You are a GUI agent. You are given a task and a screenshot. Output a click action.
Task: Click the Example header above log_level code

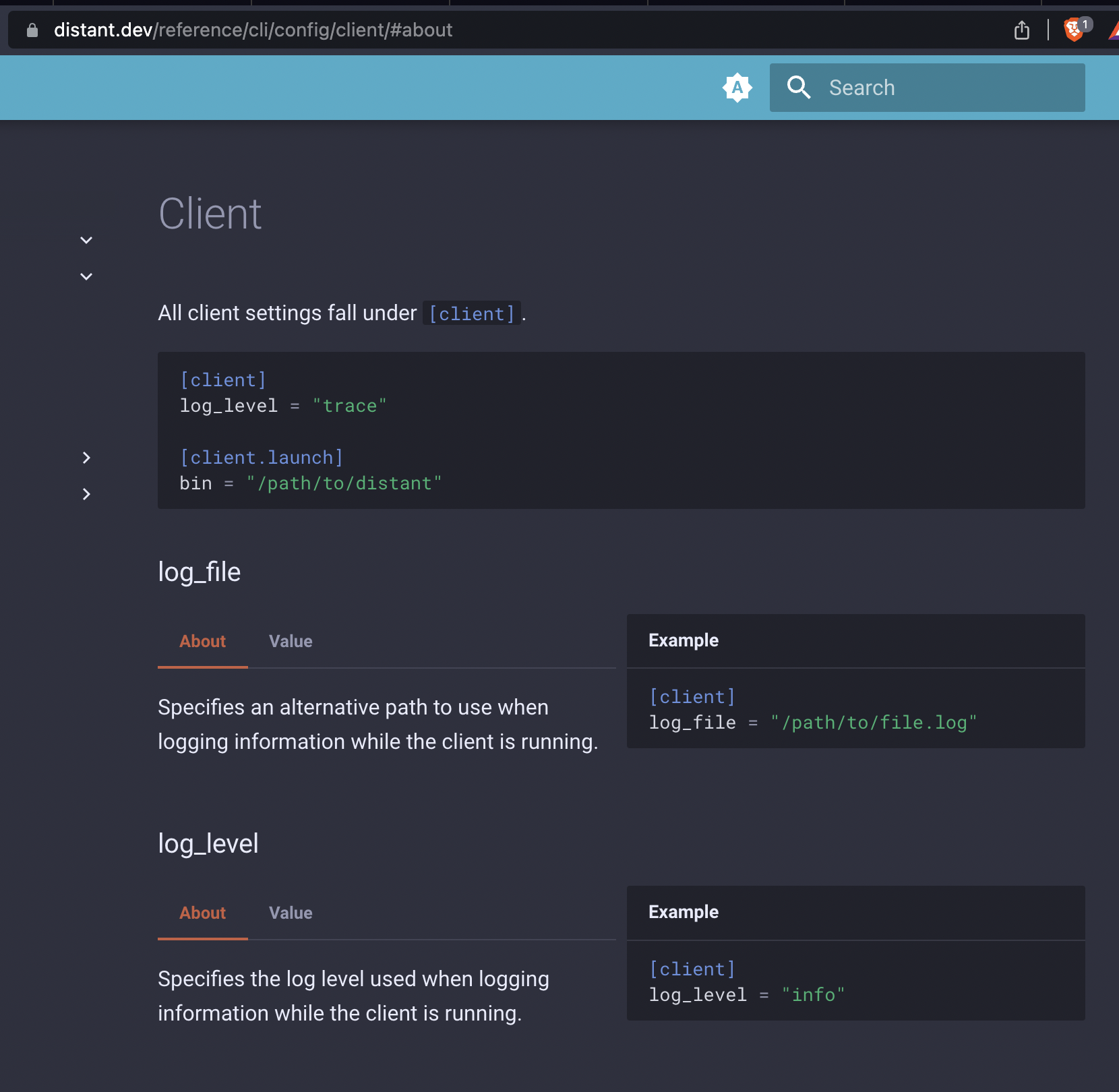tap(684, 912)
